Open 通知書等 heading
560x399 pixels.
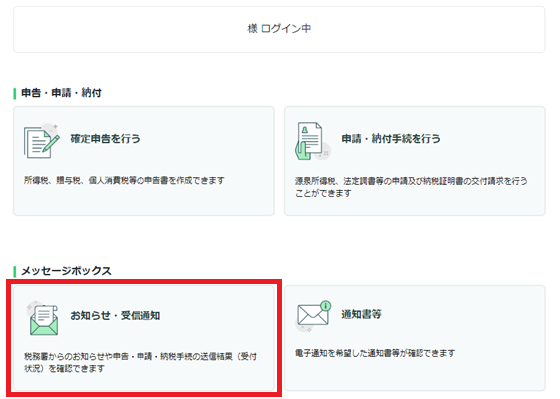(361, 314)
